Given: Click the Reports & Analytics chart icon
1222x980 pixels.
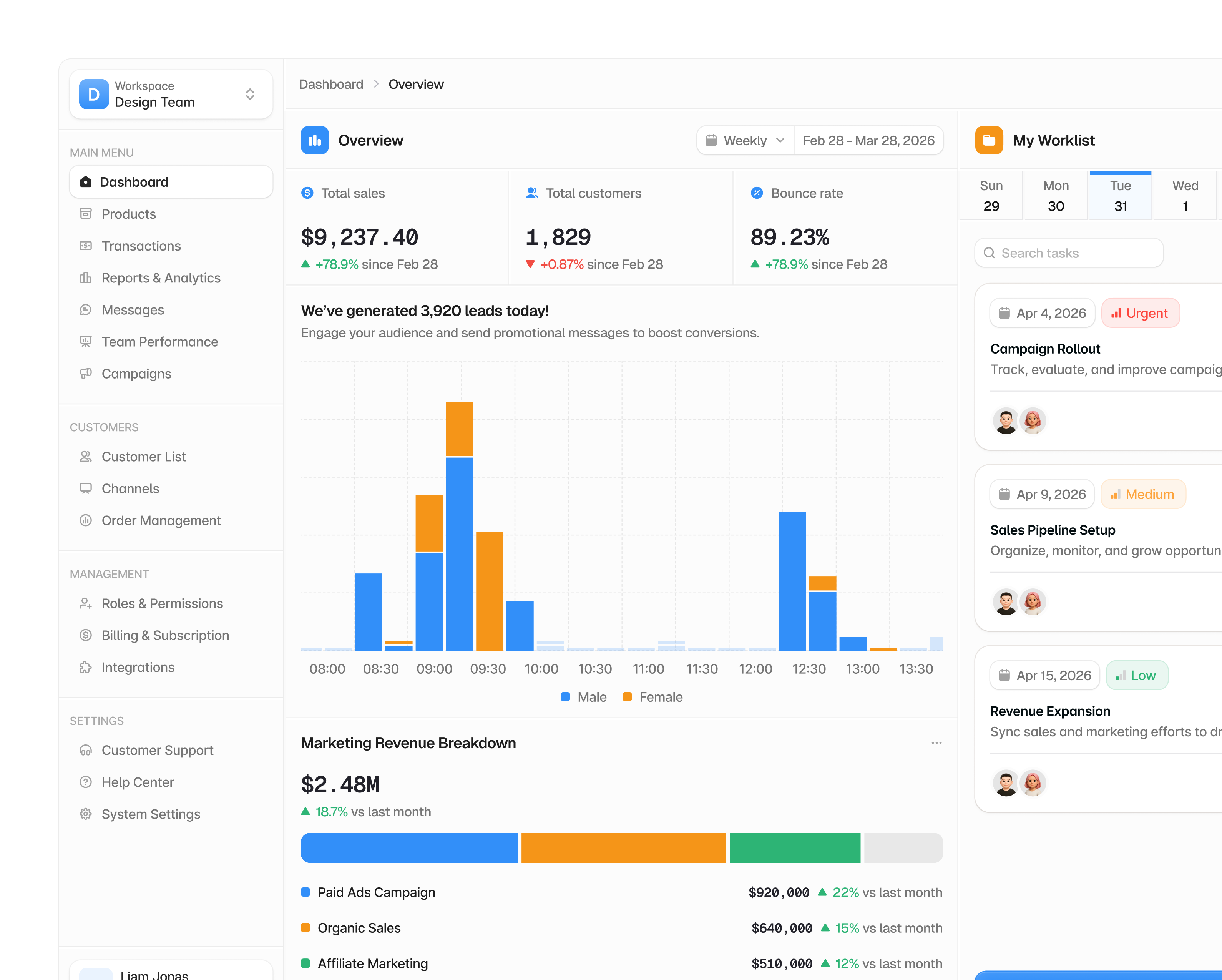Looking at the screenshot, I should tap(86, 278).
